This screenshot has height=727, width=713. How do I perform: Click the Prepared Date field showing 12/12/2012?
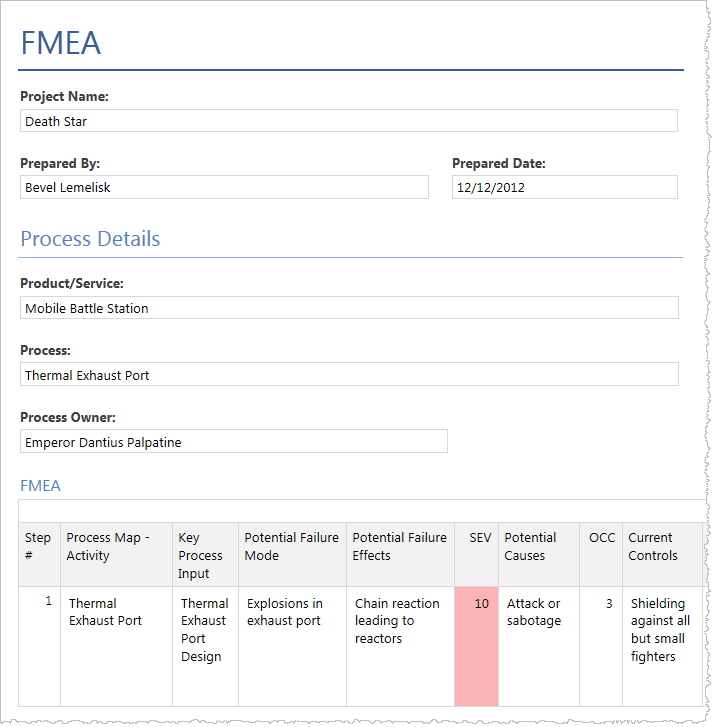[x=564, y=187]
